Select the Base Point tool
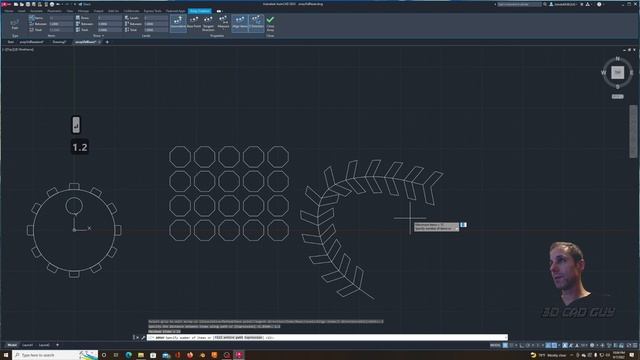Image resolution: width=640 pixels, height=360 pixels. (x=194, y=22)
